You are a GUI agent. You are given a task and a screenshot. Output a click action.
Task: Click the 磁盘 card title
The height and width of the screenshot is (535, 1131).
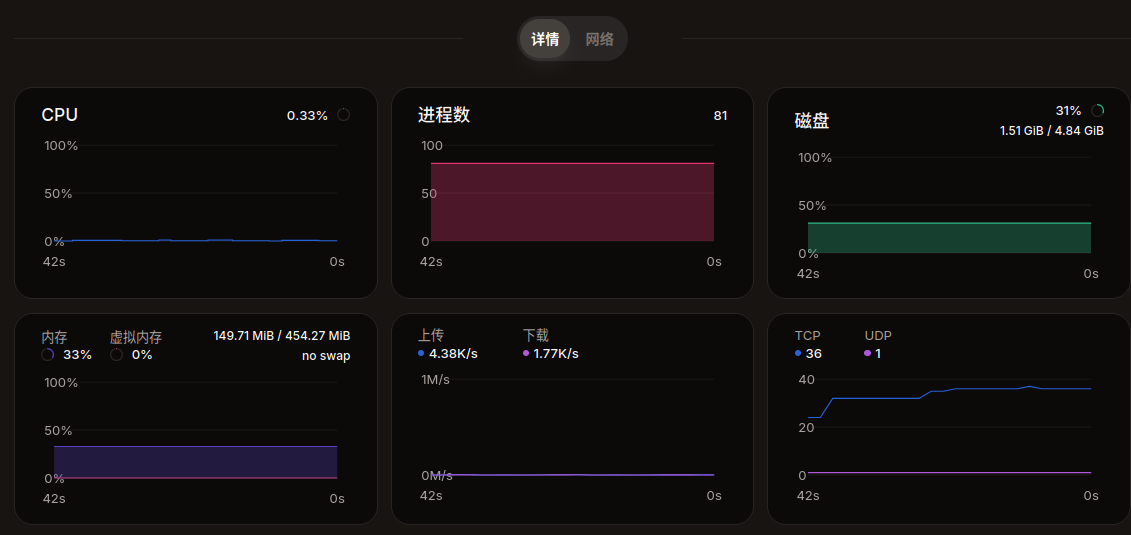coord(811,121)
